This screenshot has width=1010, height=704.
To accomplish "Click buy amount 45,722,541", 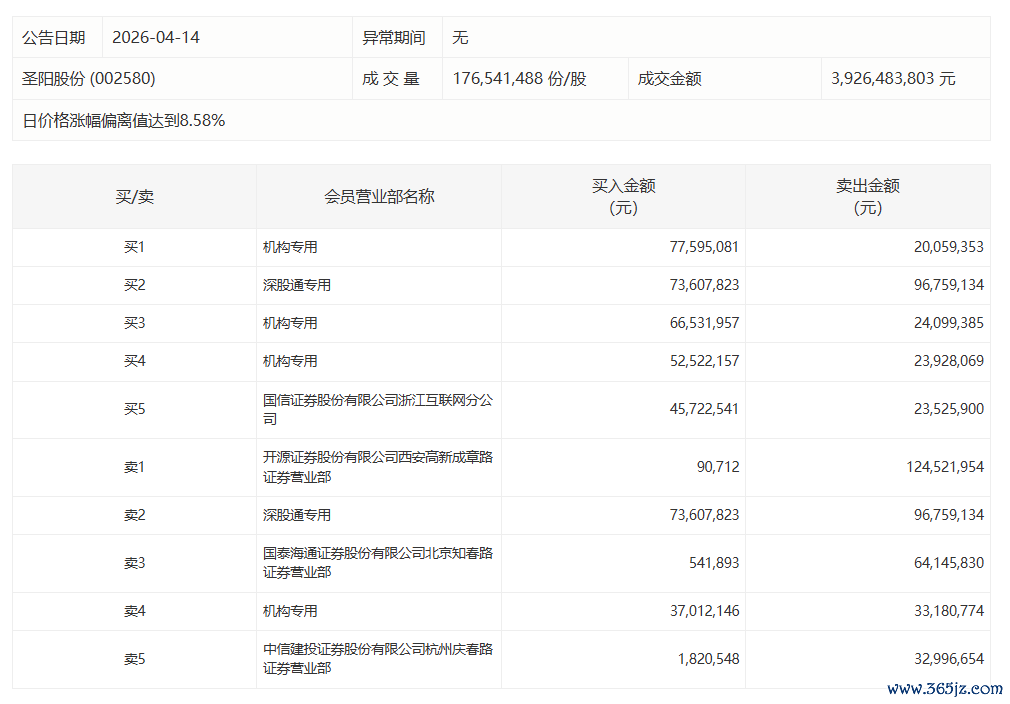I will 704,409.
